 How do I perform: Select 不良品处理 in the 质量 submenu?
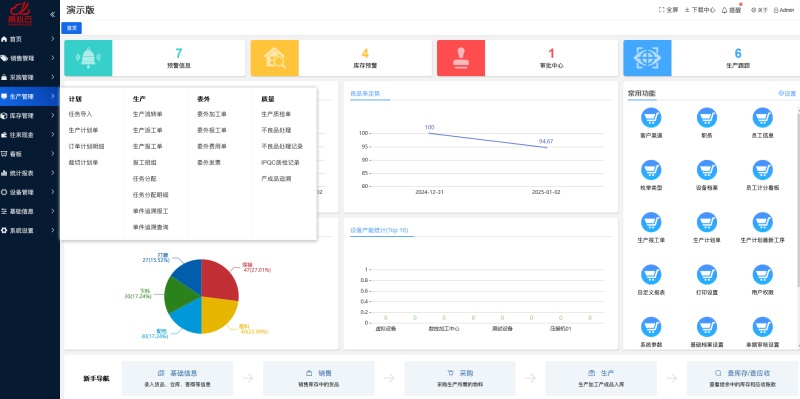[276, 130]
